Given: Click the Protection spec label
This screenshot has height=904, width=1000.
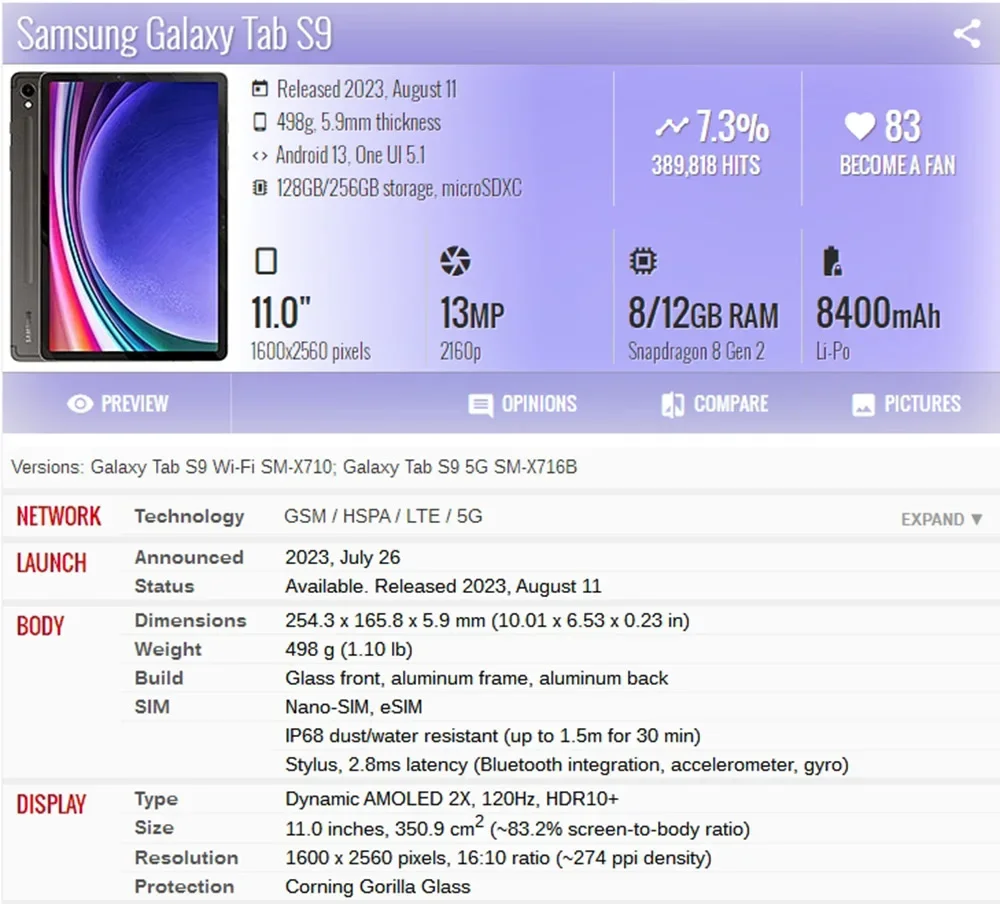Looking at the screenshot, I should [x=184, y=887].
